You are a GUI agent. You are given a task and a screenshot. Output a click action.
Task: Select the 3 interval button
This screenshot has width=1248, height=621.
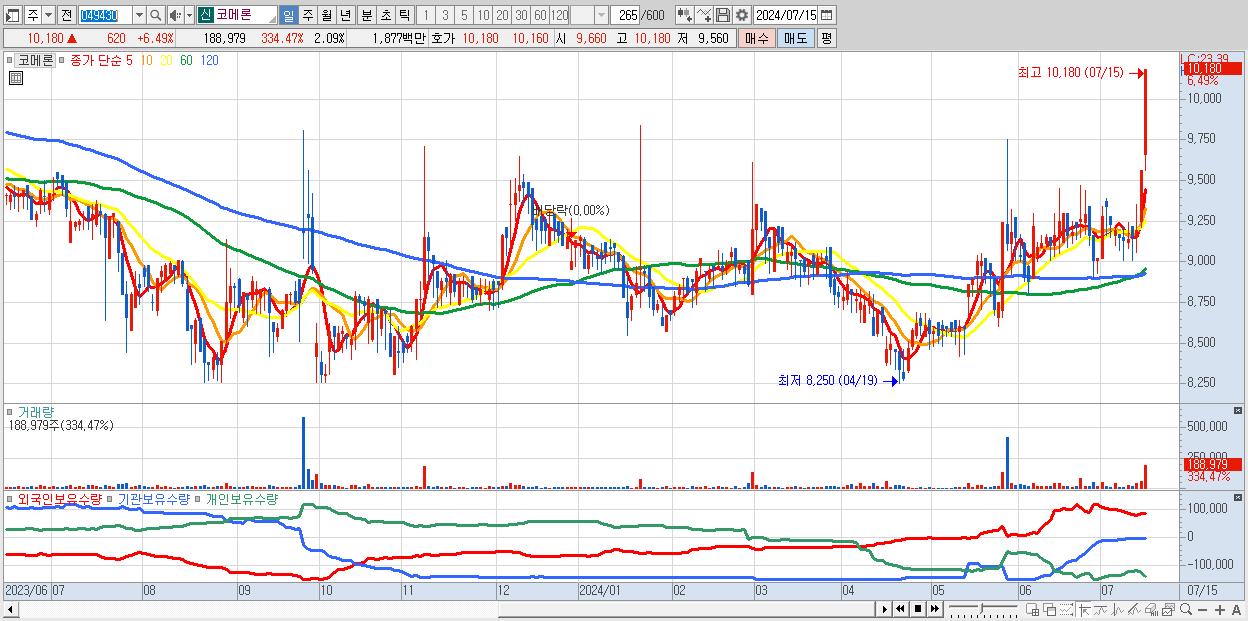click(x=445, y=15)
